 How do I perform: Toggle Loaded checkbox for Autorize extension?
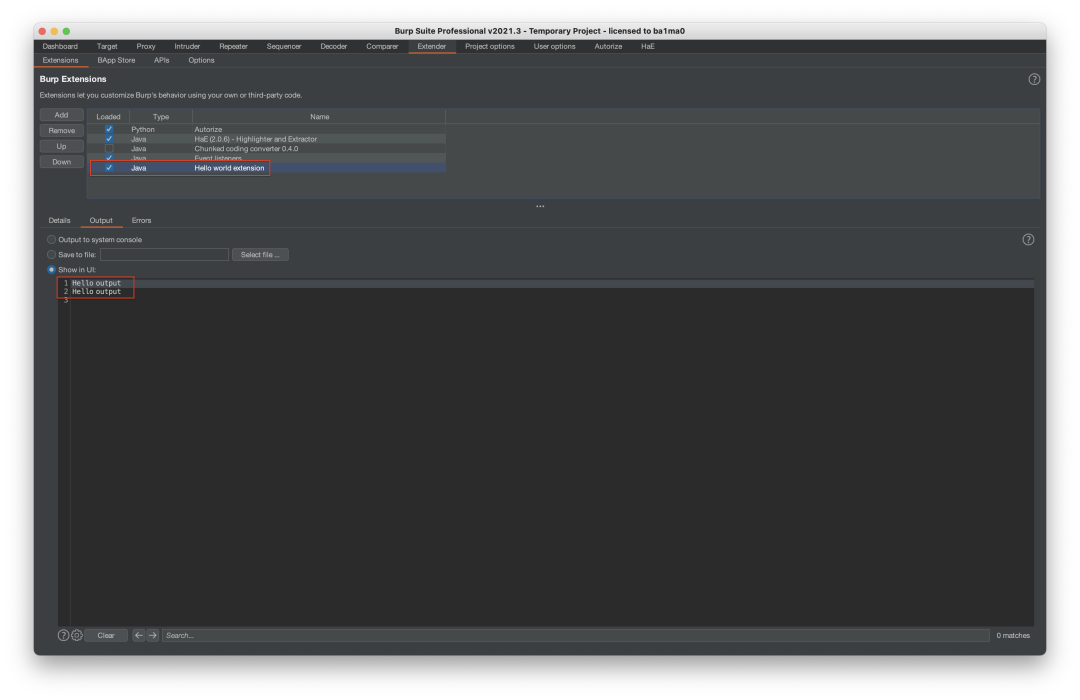109,129
